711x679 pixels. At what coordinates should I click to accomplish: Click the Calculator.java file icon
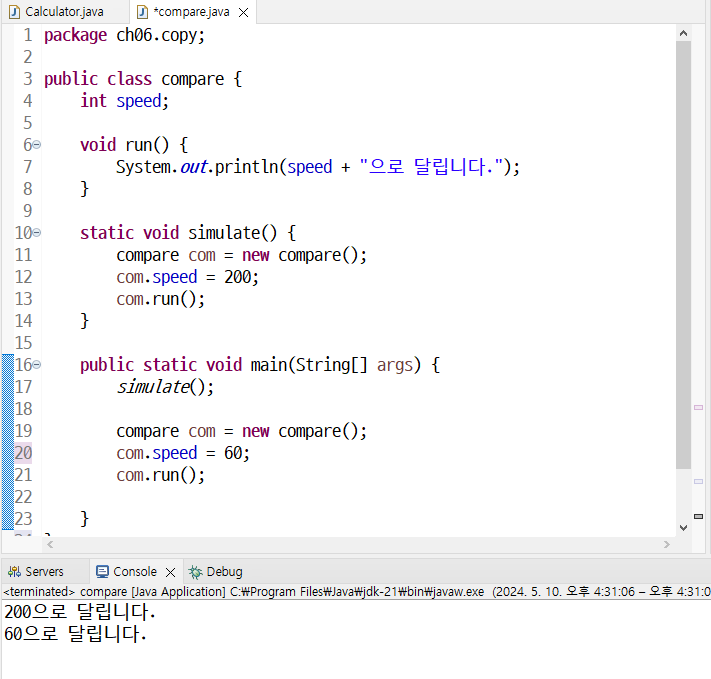pos(14,12)
